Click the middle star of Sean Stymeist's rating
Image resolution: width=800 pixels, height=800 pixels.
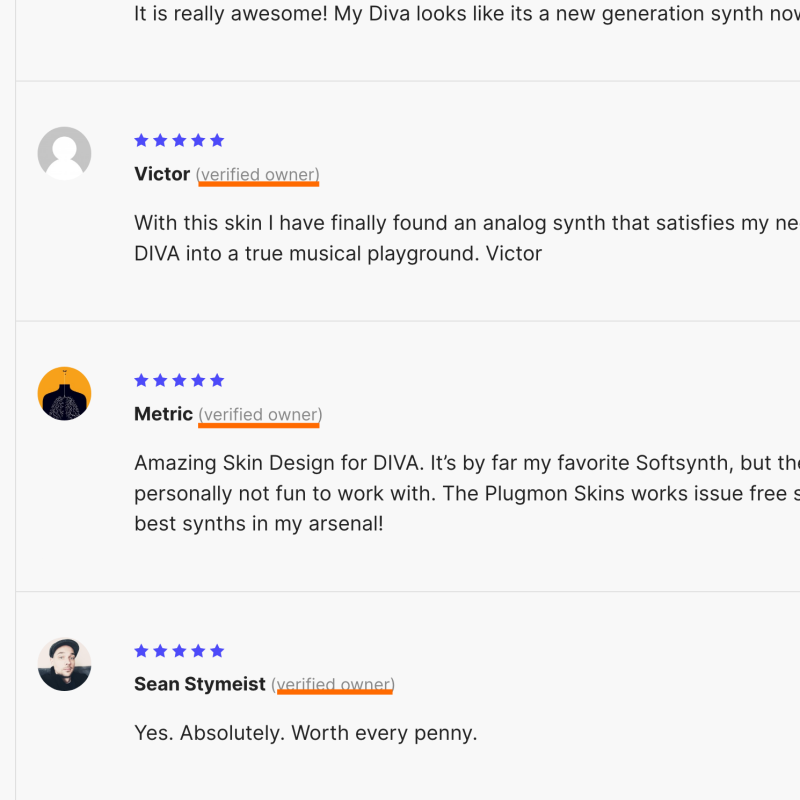click(x=179, y=650)
